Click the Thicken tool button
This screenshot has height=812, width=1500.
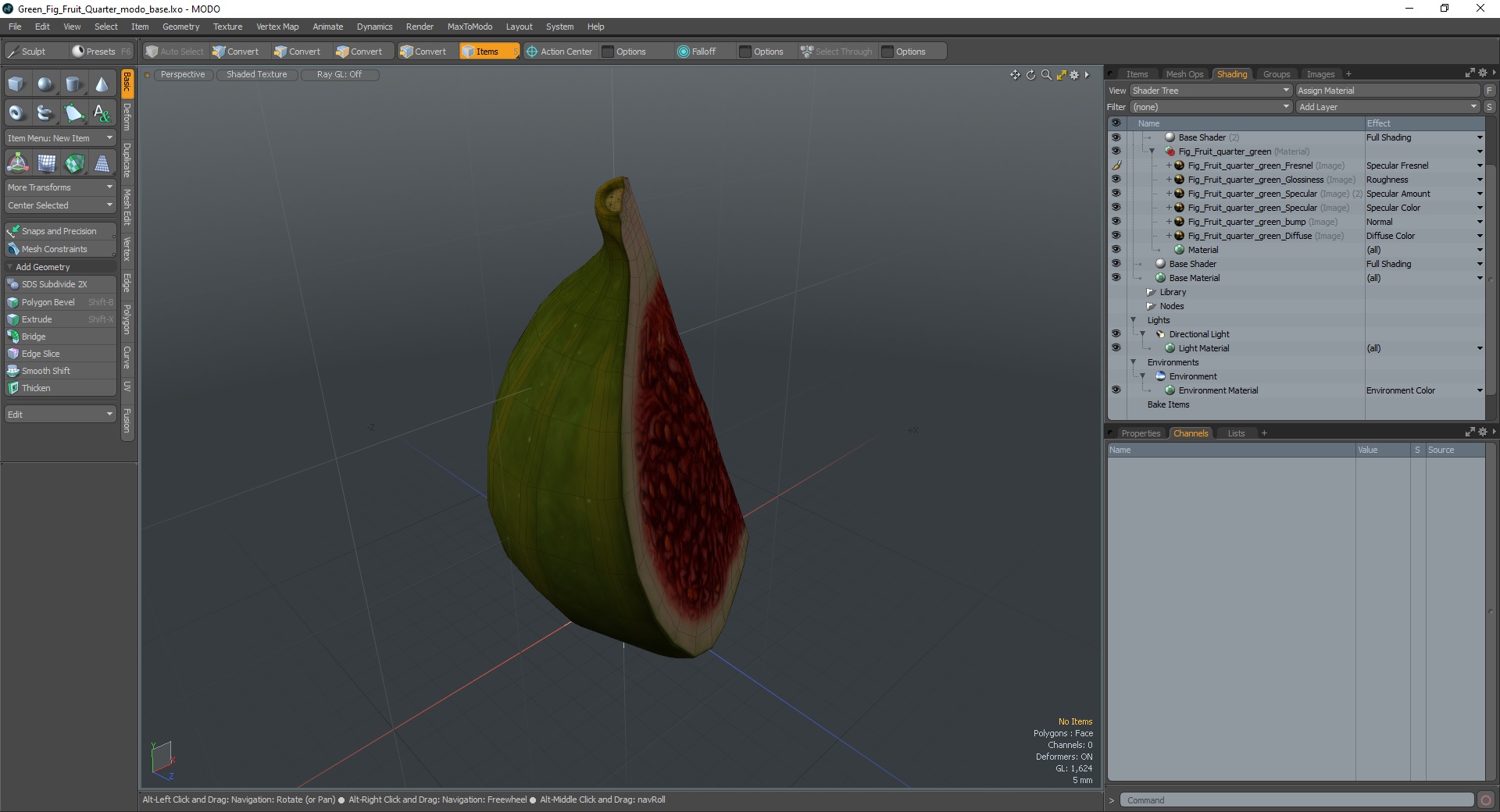(x=60, y=388)
